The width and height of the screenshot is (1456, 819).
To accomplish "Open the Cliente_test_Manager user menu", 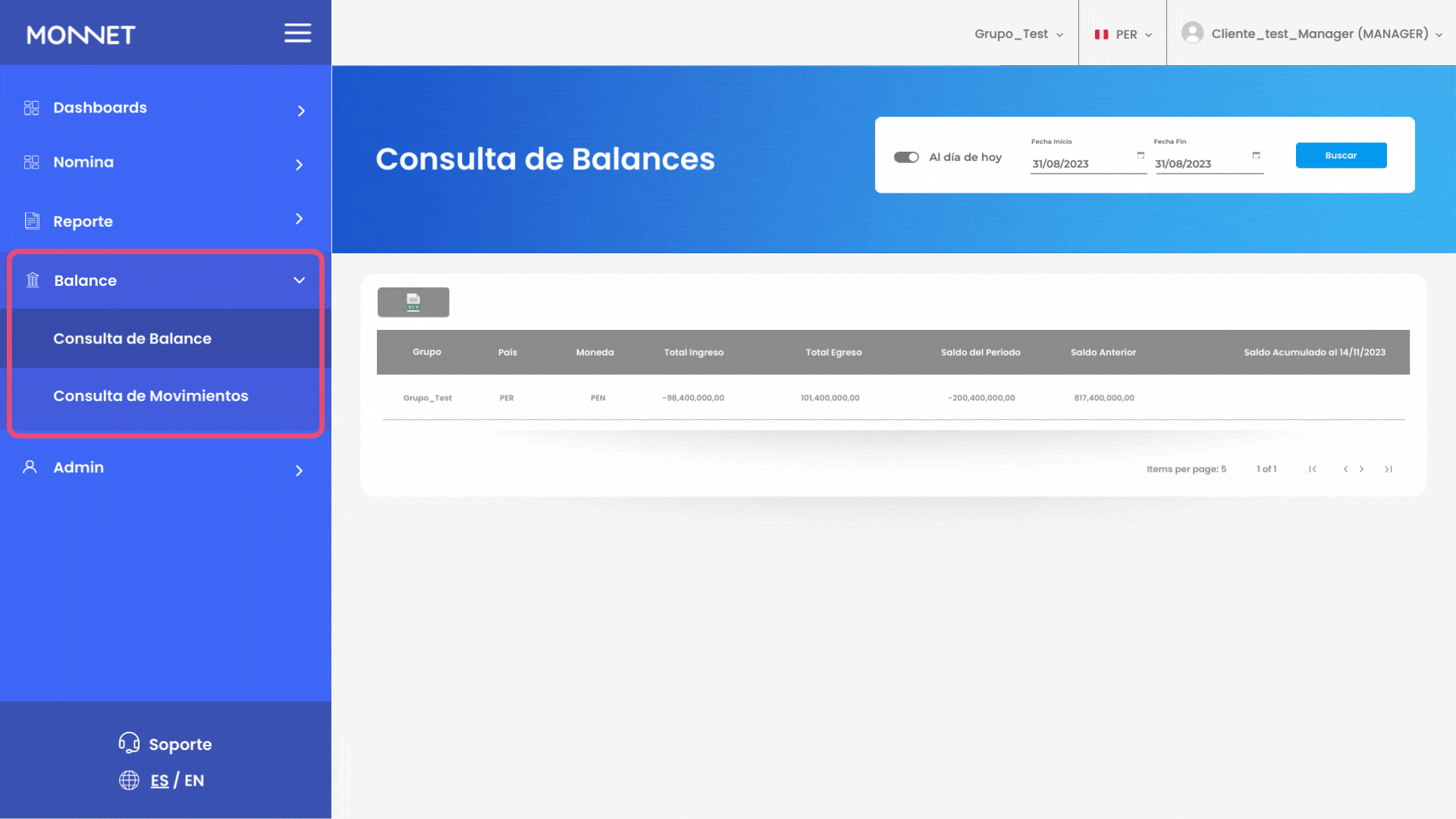I will tap(1312, 34).
